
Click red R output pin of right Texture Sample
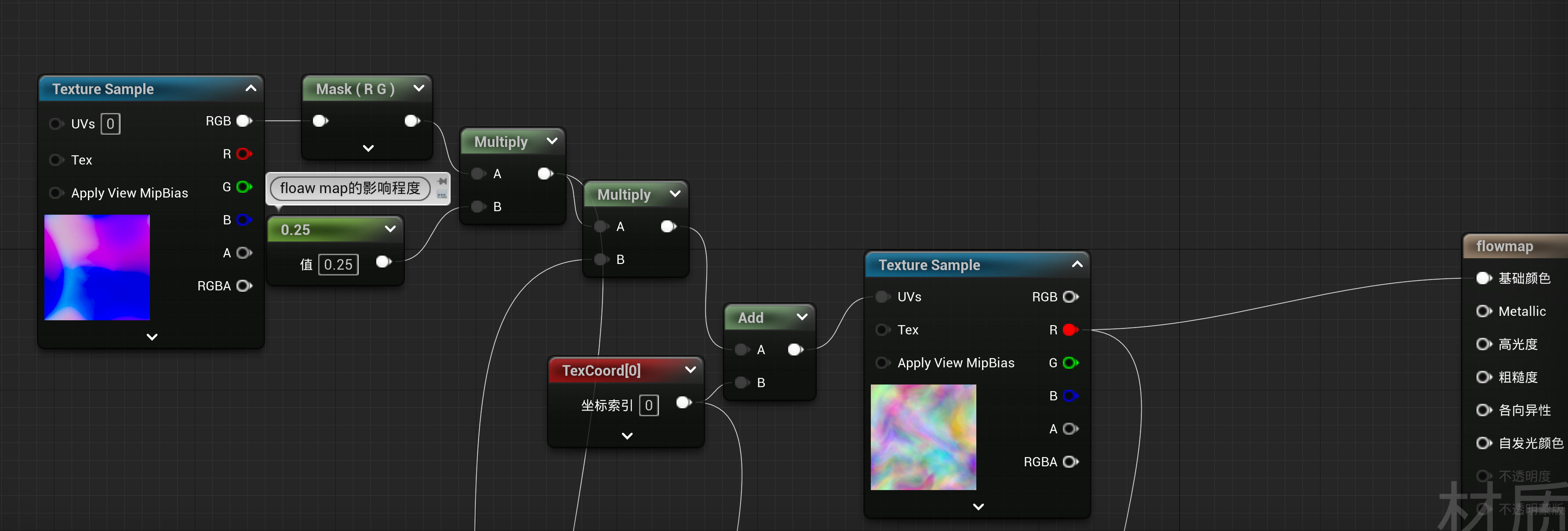coord(1071,330)
